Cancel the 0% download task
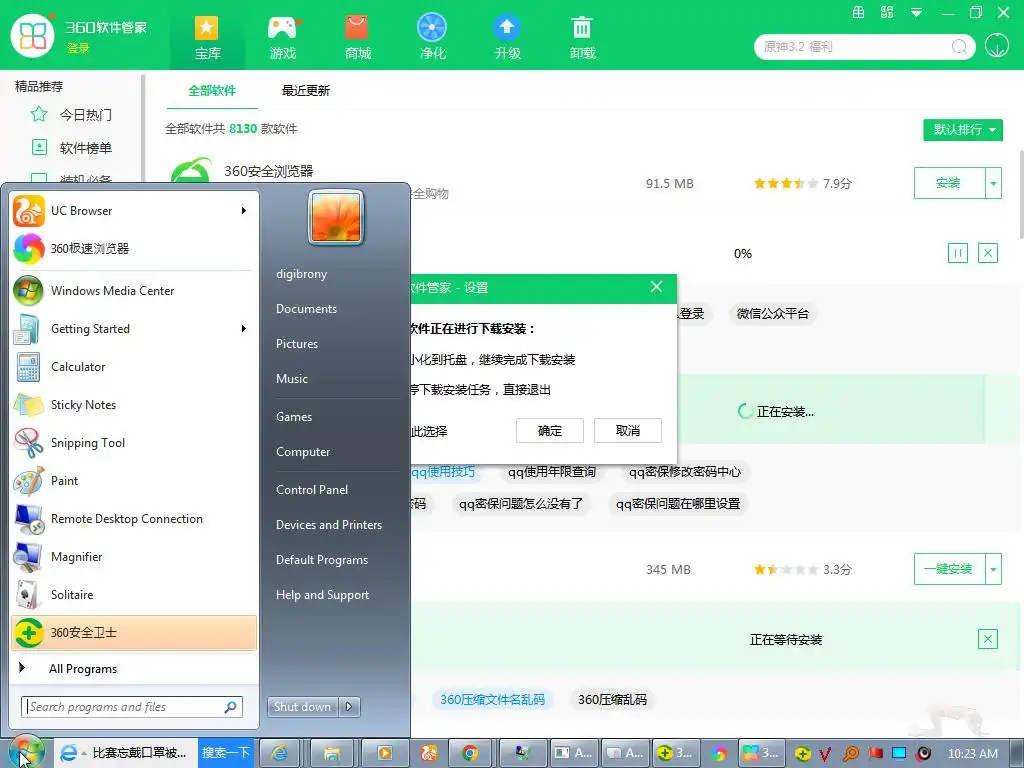The image size is (1024, 768). click(987, 253)
